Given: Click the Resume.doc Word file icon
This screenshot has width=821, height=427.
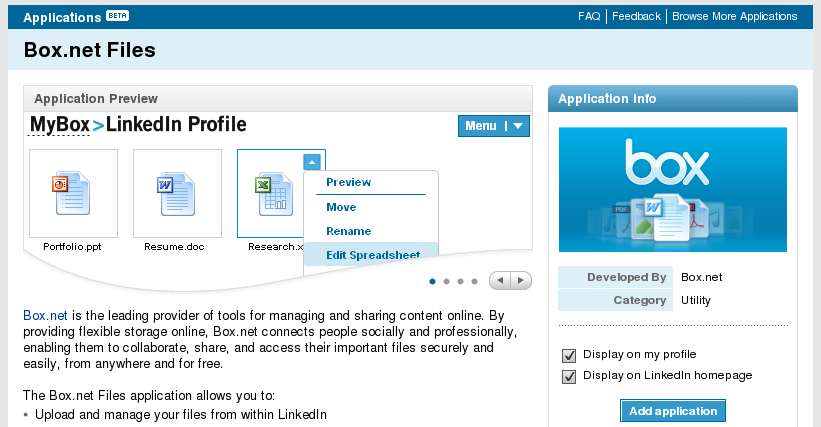Looking at the screenshot, I should [177, 193].
